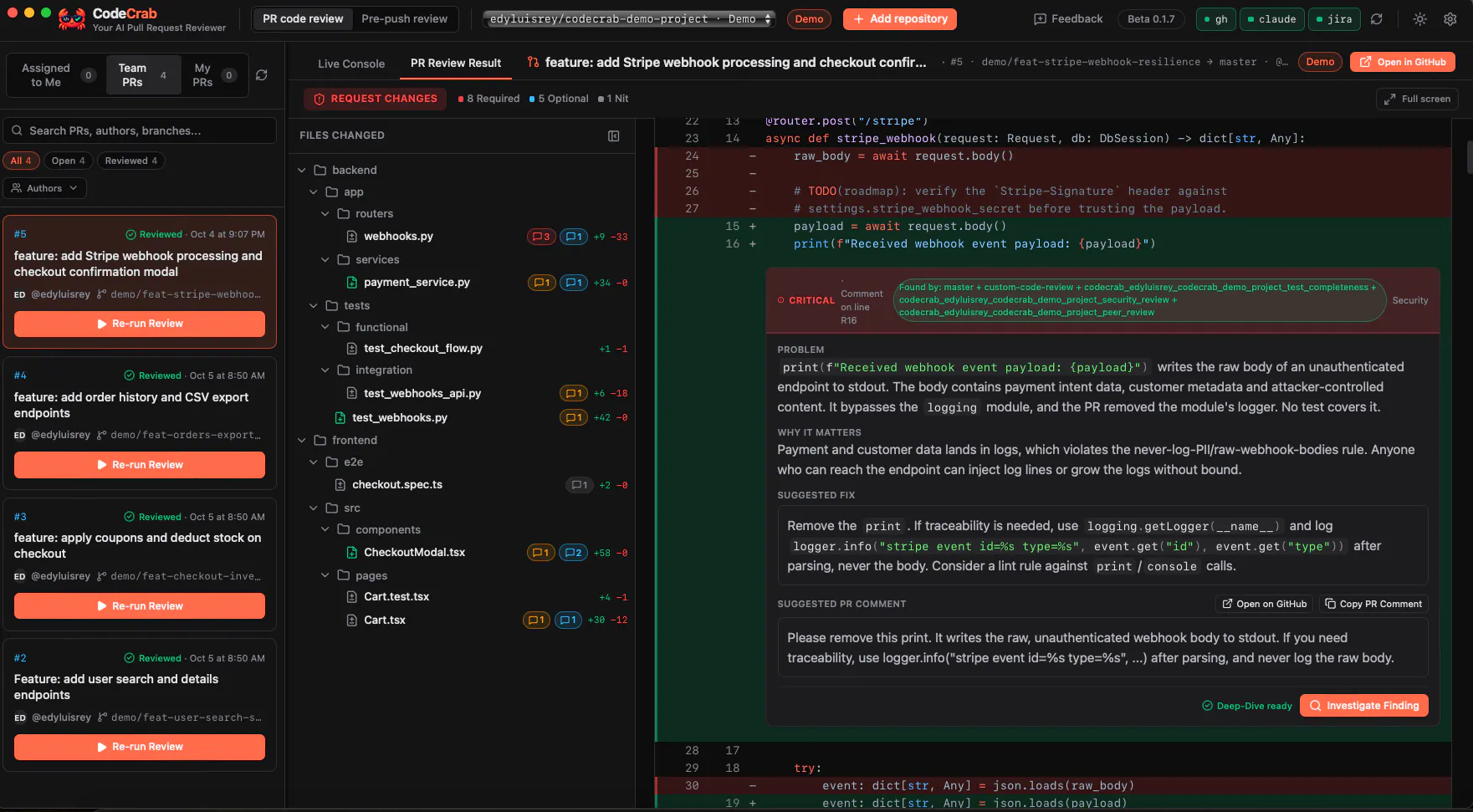Click Open in GitHub button
The image size is (1473, 812).
[x=1403, y=62]
